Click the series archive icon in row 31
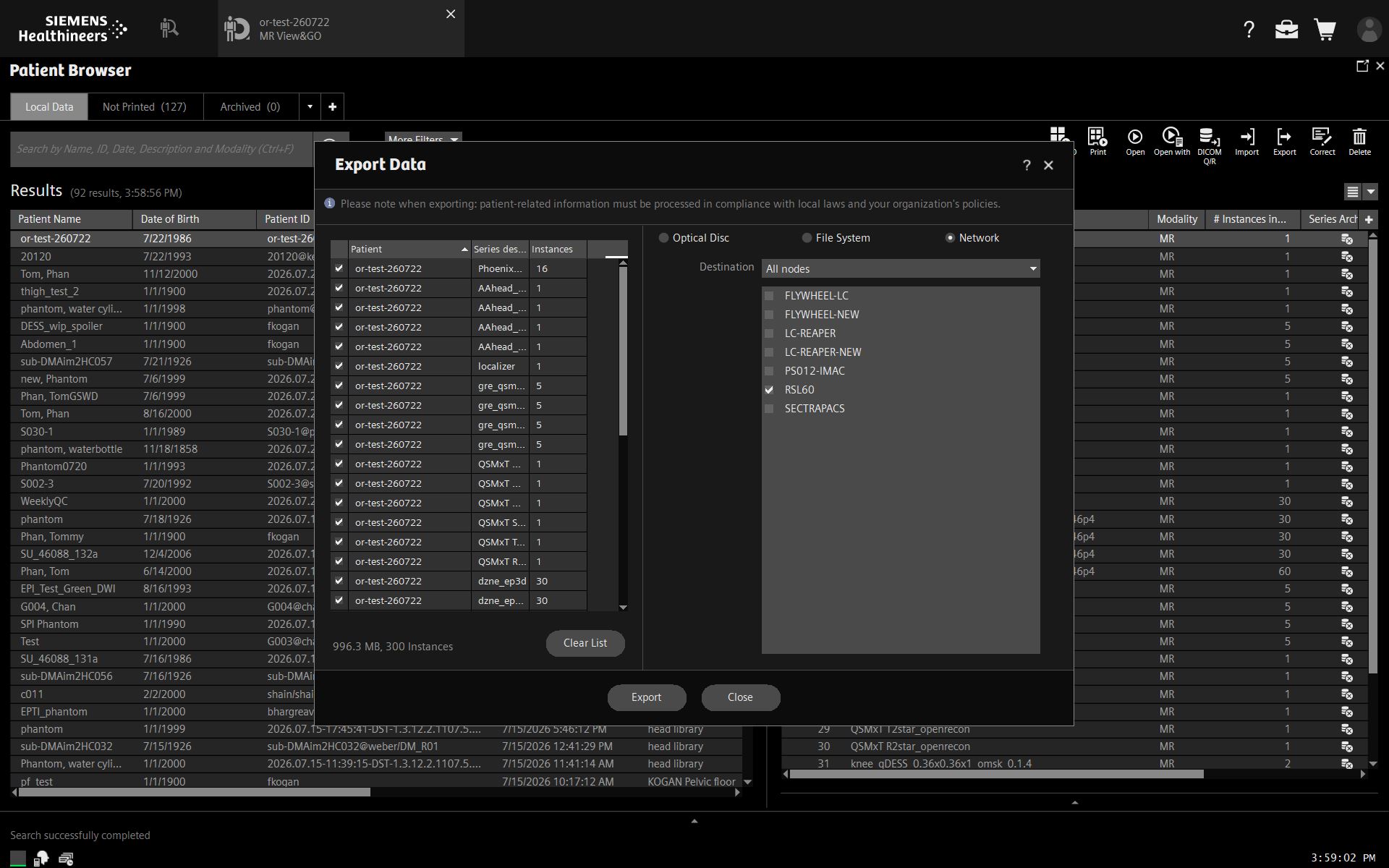Image resolution: width=1389 pixels, height=868 pixels. point(1346,764)
